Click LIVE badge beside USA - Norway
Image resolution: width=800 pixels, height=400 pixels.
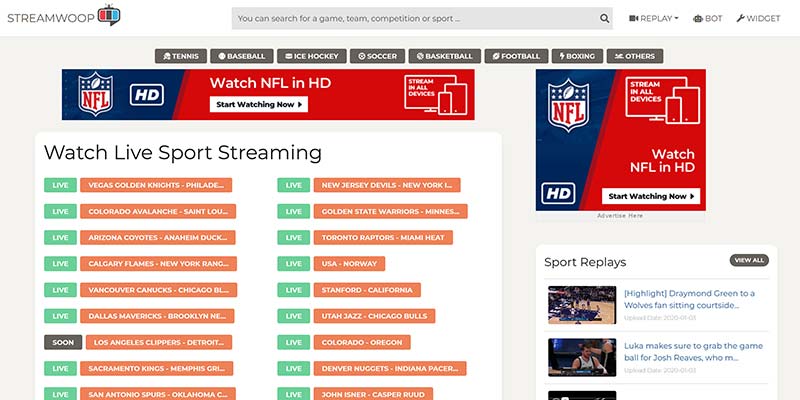(293, 264)
